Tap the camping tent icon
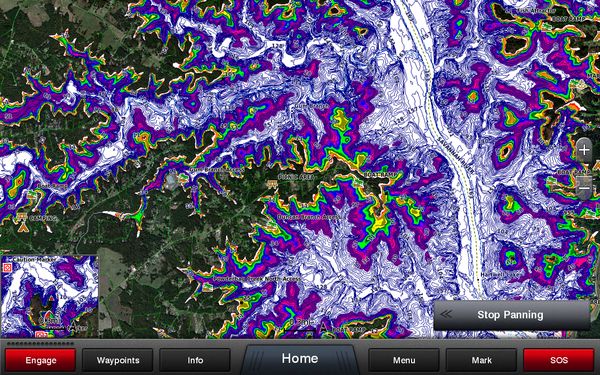Screen dimensions: 600x375 click(x=23, y=228)
